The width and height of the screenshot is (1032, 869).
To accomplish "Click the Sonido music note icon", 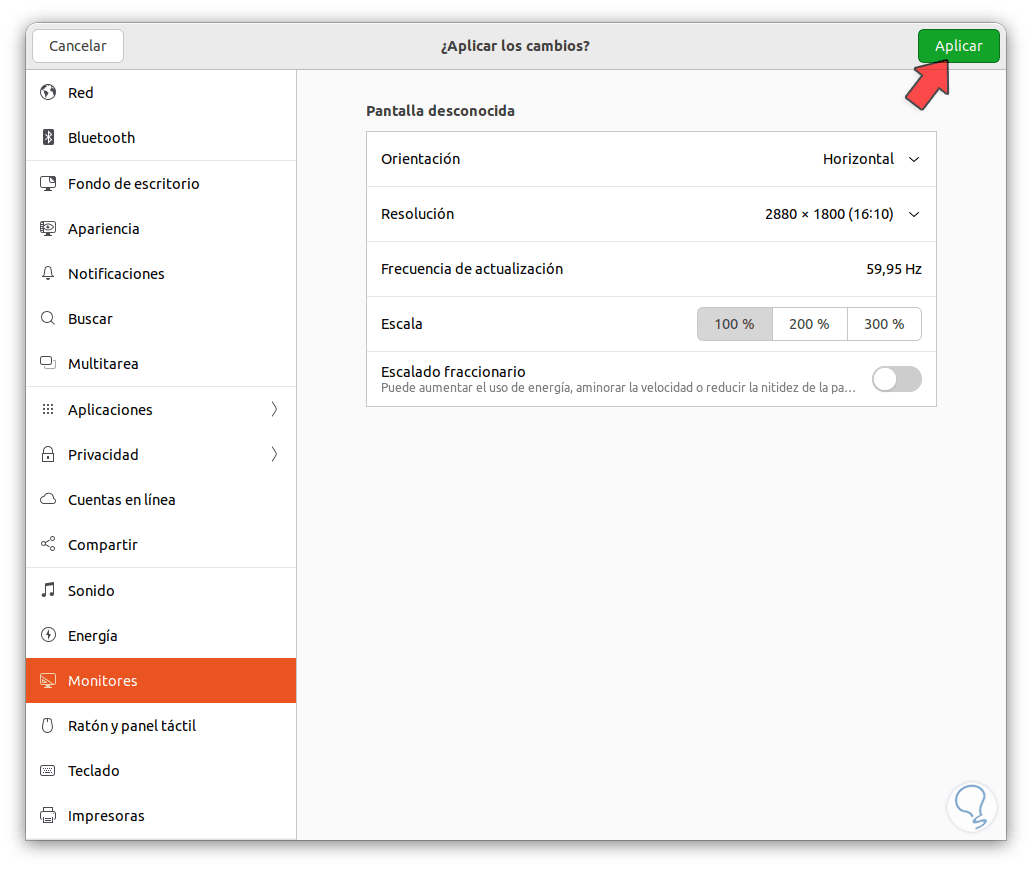I will pyautogui.click(x=47, y=591).
